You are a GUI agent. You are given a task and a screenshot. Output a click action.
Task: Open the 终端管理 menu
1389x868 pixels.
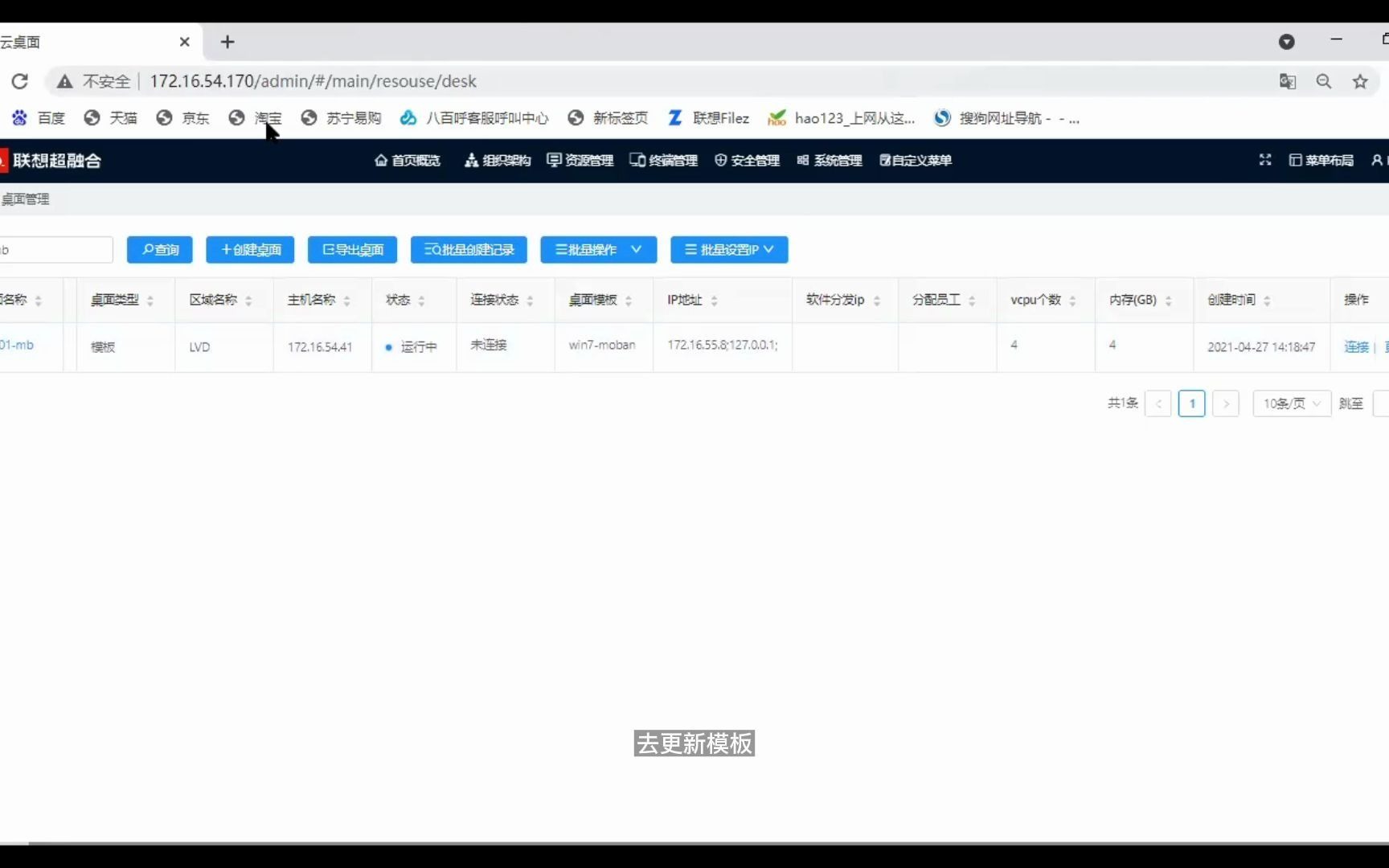tap(663, 160)
